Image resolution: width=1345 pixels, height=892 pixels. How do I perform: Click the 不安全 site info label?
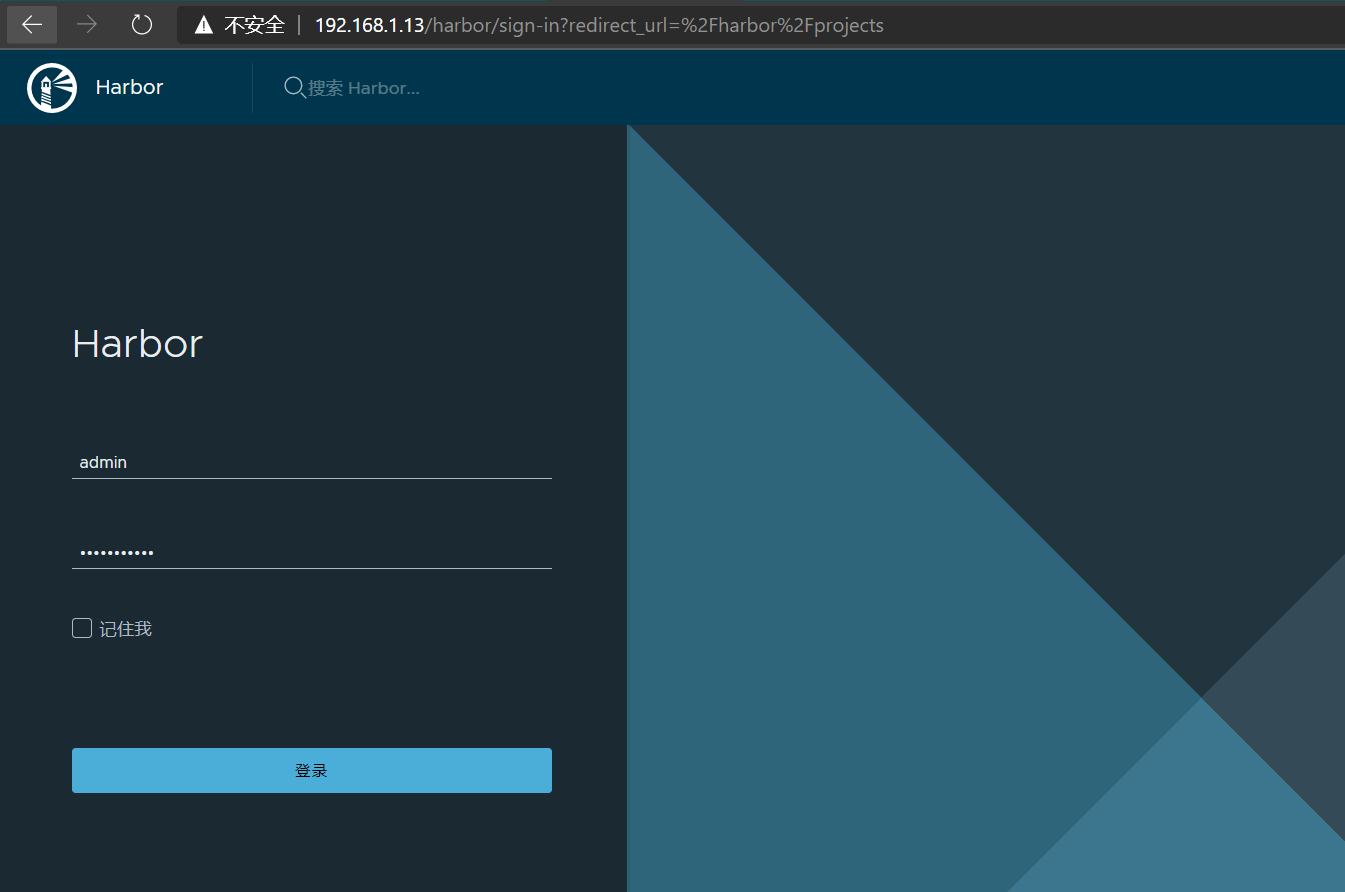click(x=254, y=25)
